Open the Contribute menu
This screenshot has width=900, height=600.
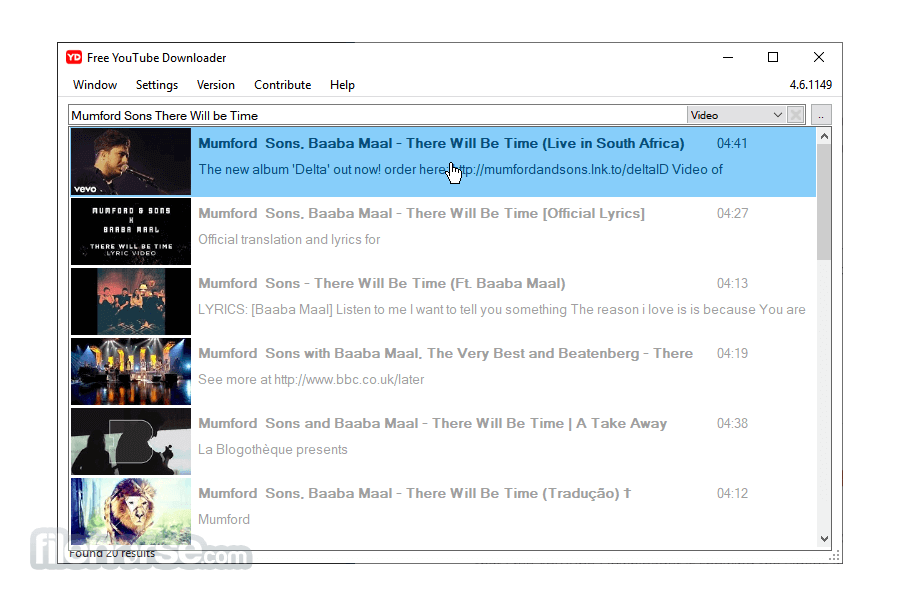(282, 85)
